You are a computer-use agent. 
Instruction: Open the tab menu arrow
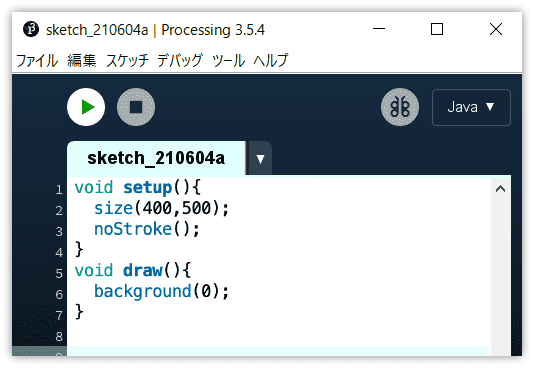click(260, 159)
